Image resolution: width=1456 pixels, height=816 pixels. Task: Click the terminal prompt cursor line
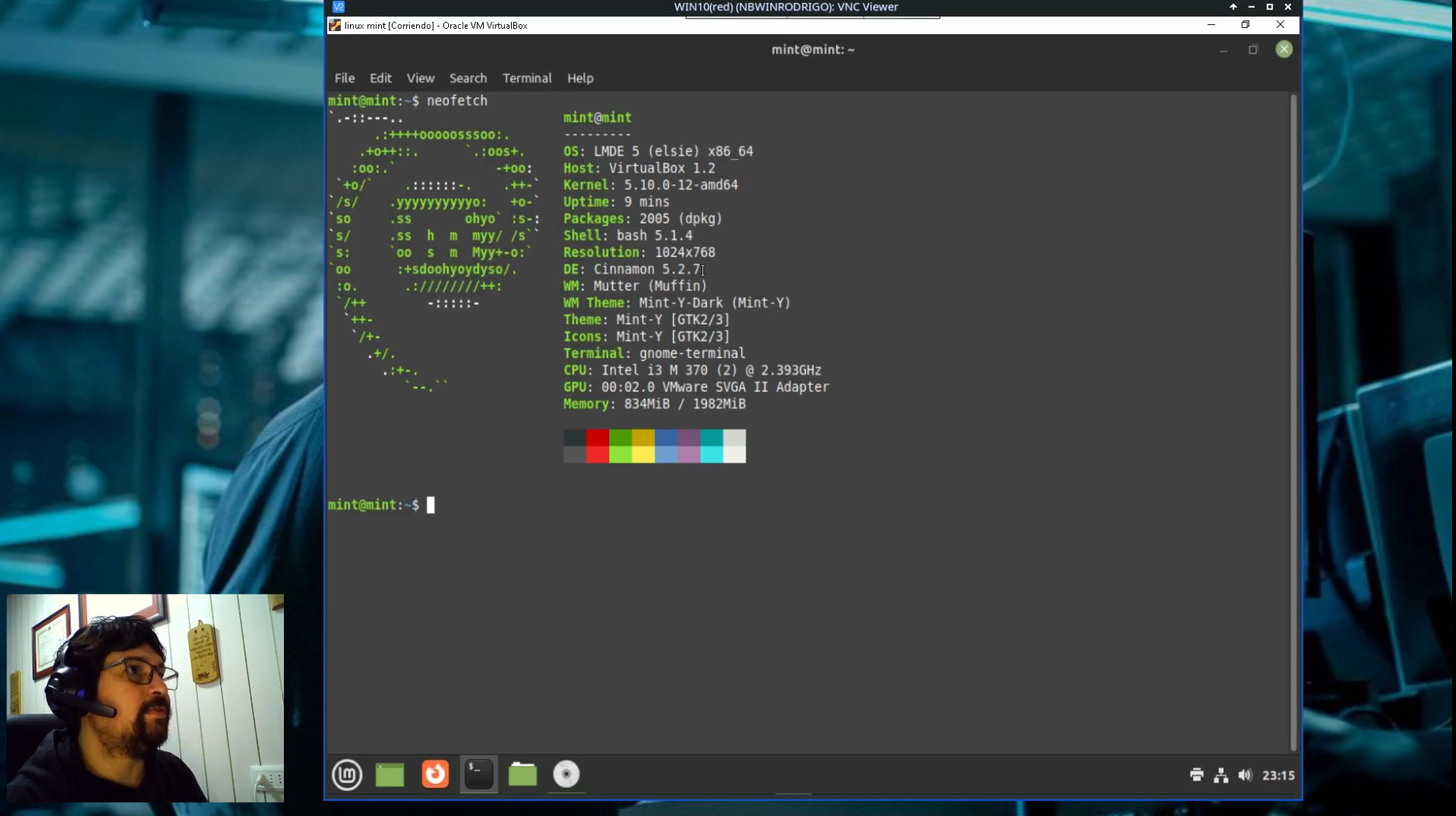381,505
